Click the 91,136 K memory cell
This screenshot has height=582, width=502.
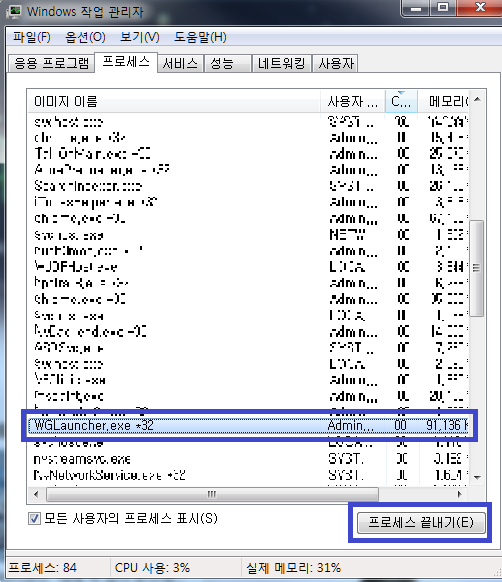click(x=447, y=425)
